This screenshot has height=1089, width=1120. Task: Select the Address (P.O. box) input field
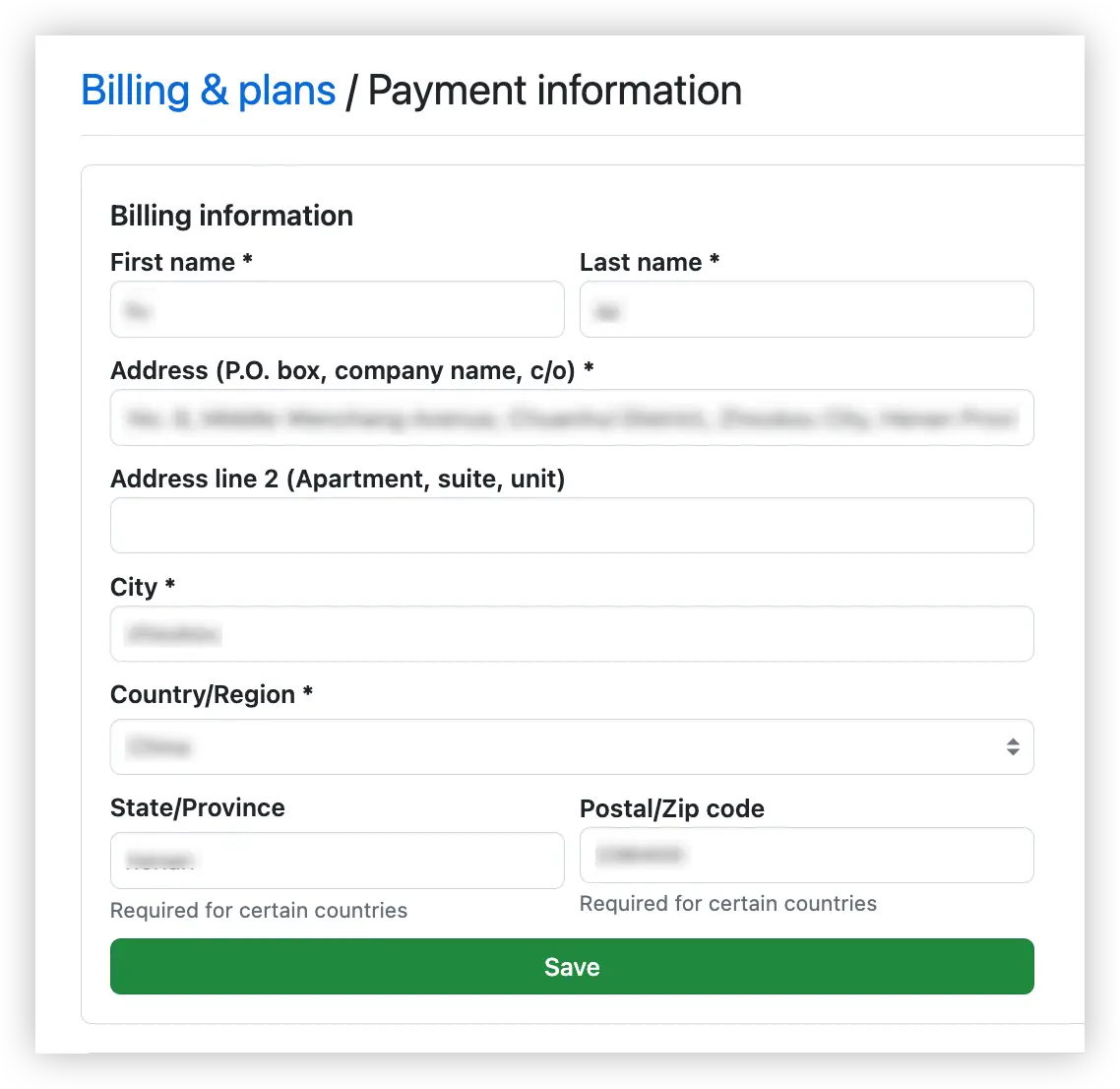pos(572,417)
